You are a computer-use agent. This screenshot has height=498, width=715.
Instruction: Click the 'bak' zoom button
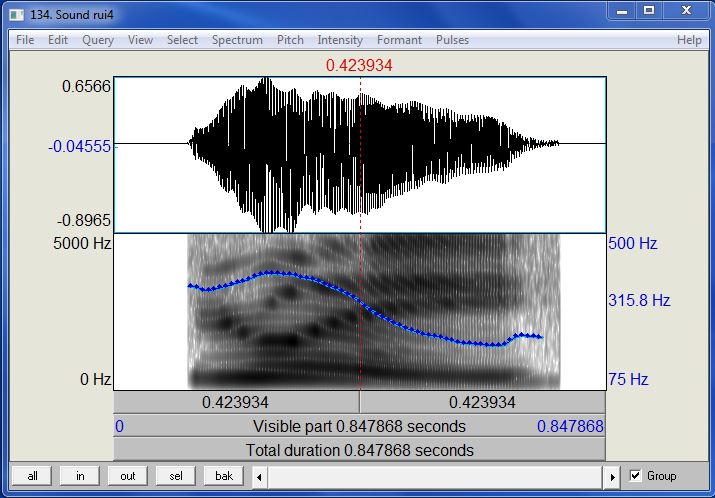pyautogui.click(x=224, y=476)
